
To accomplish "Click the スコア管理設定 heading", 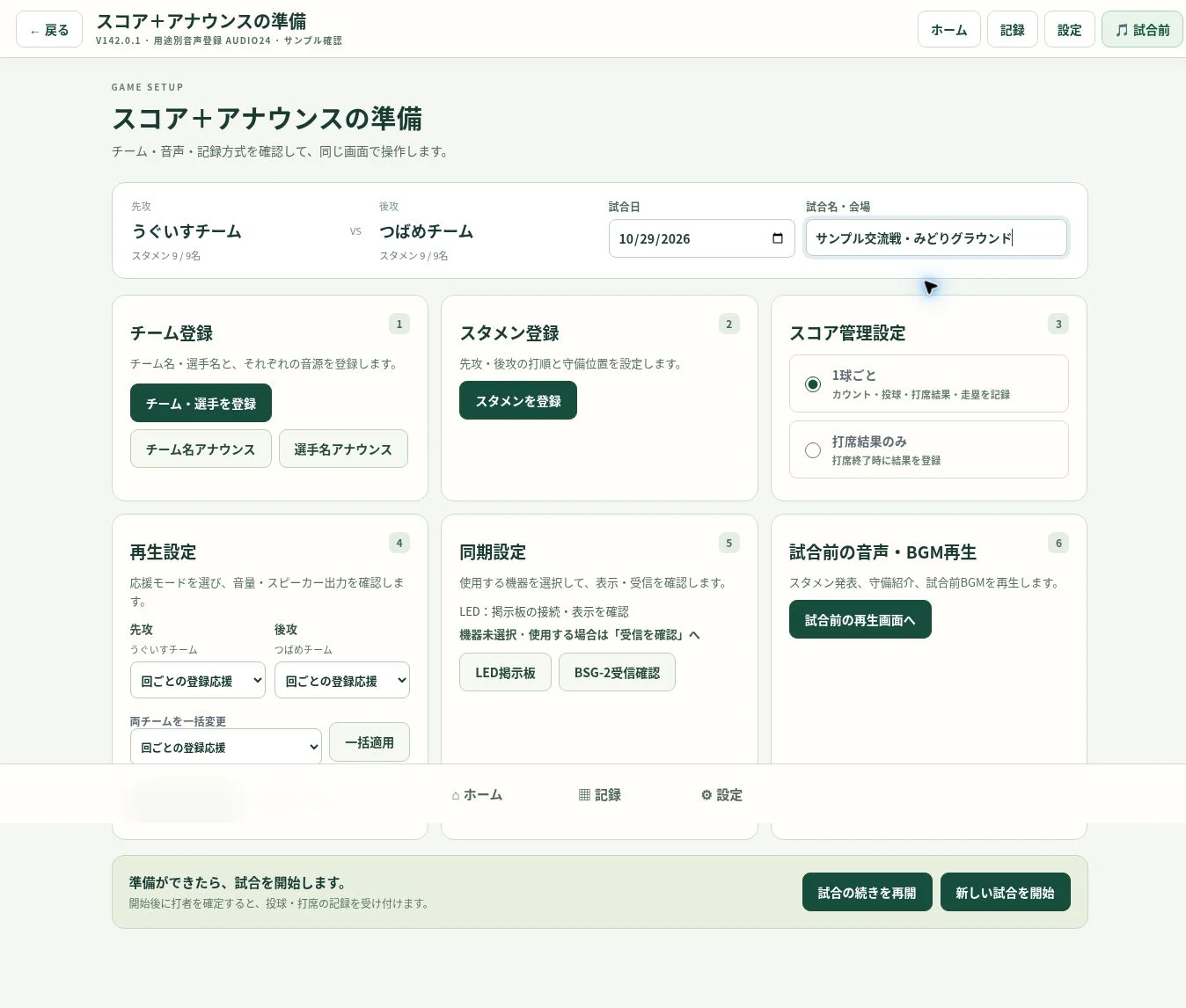I will coord(847,332).
